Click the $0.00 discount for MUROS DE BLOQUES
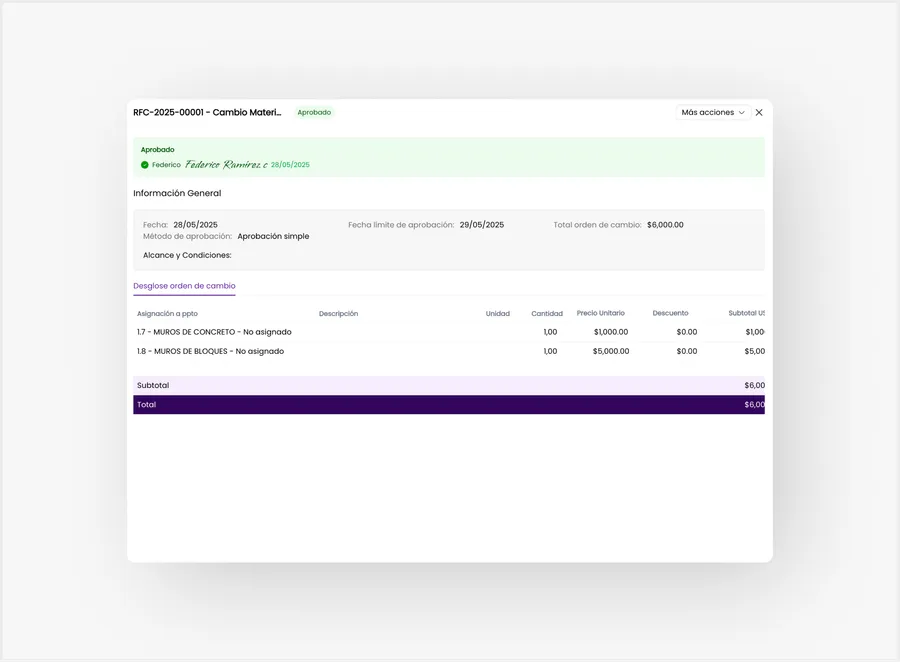The image size is (900, 662). 686,351
